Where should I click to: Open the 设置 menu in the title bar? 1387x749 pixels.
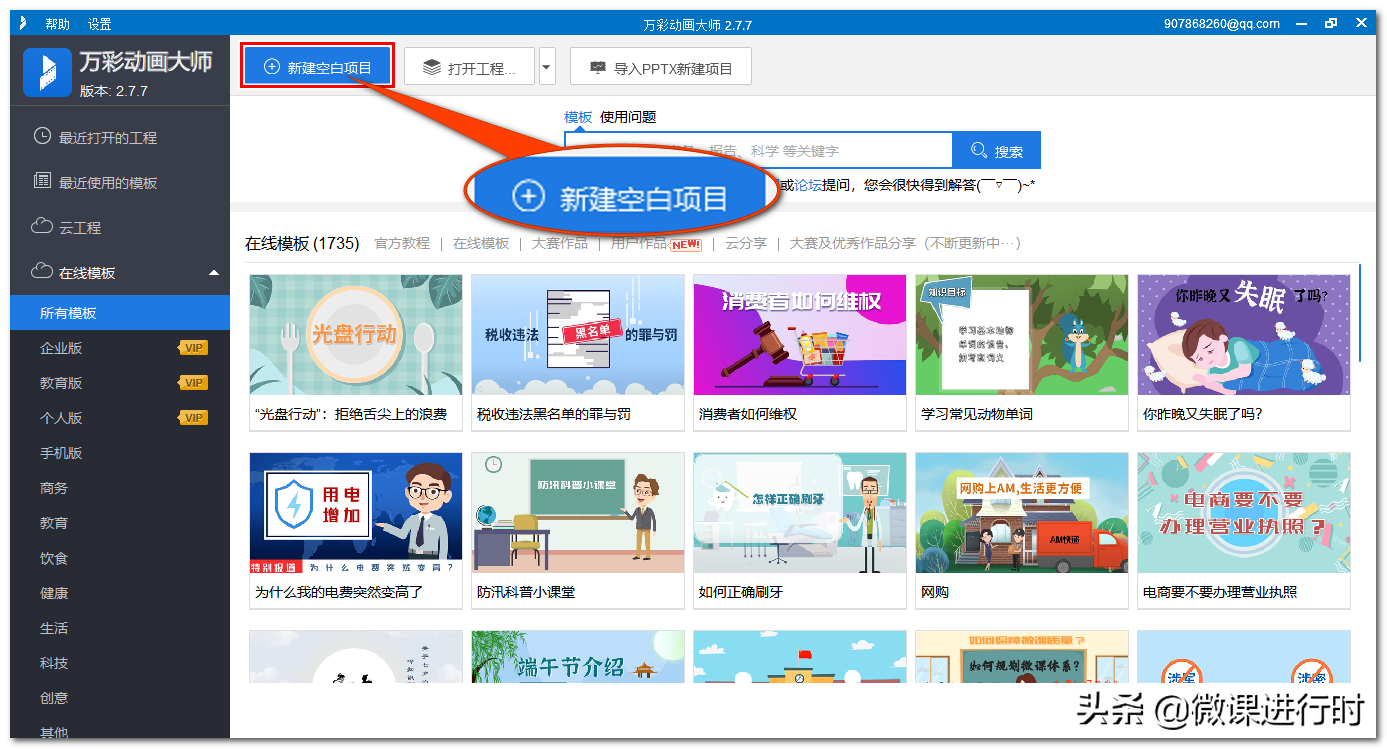[x=99, y=24]
